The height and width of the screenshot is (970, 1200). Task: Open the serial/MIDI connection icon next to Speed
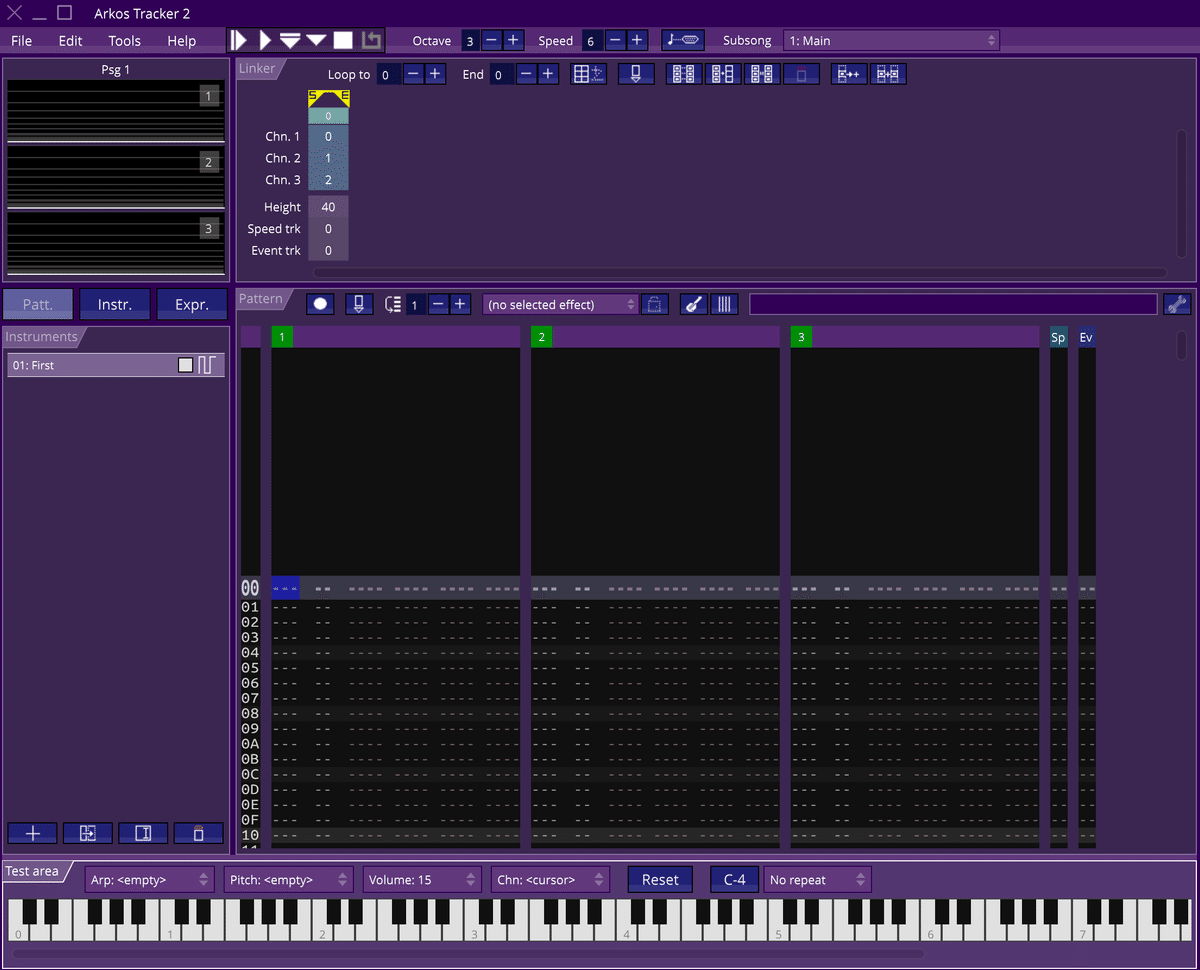tap(683, 40)
